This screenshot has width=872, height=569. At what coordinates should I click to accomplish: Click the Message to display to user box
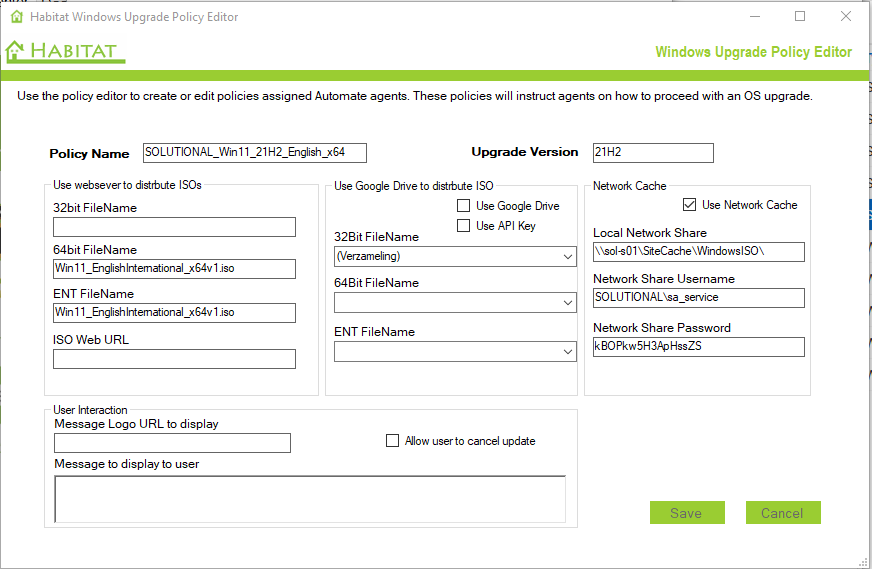[x=310, y=499]
